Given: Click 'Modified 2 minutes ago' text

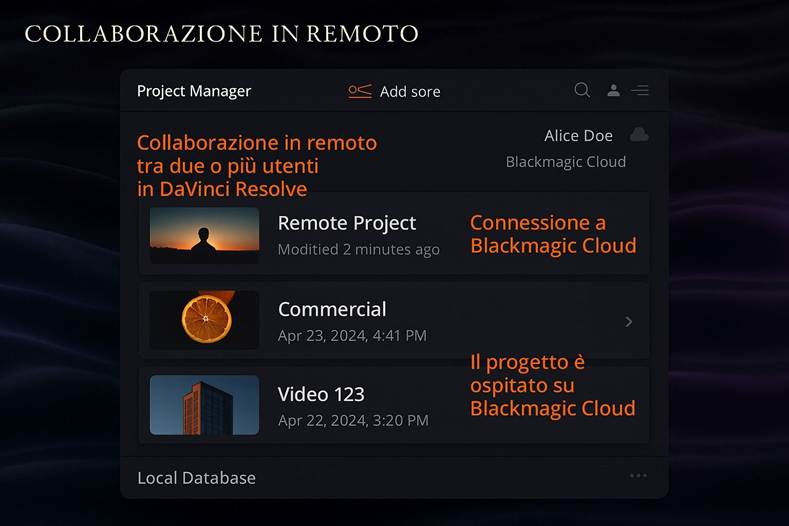Looking at the screenshot, I should click(359, 250).
